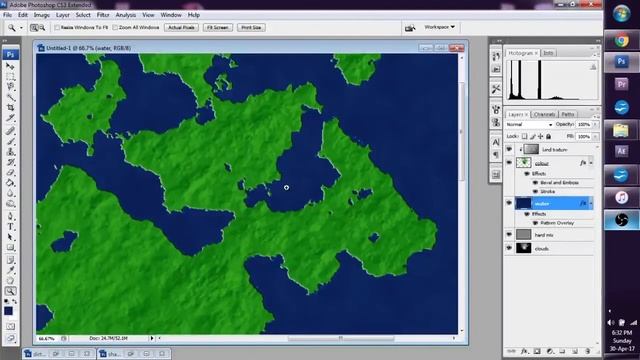Screen dimensions: 640x360
Task: Click the minimized 'sha' document tab
Action: [133, 353]
